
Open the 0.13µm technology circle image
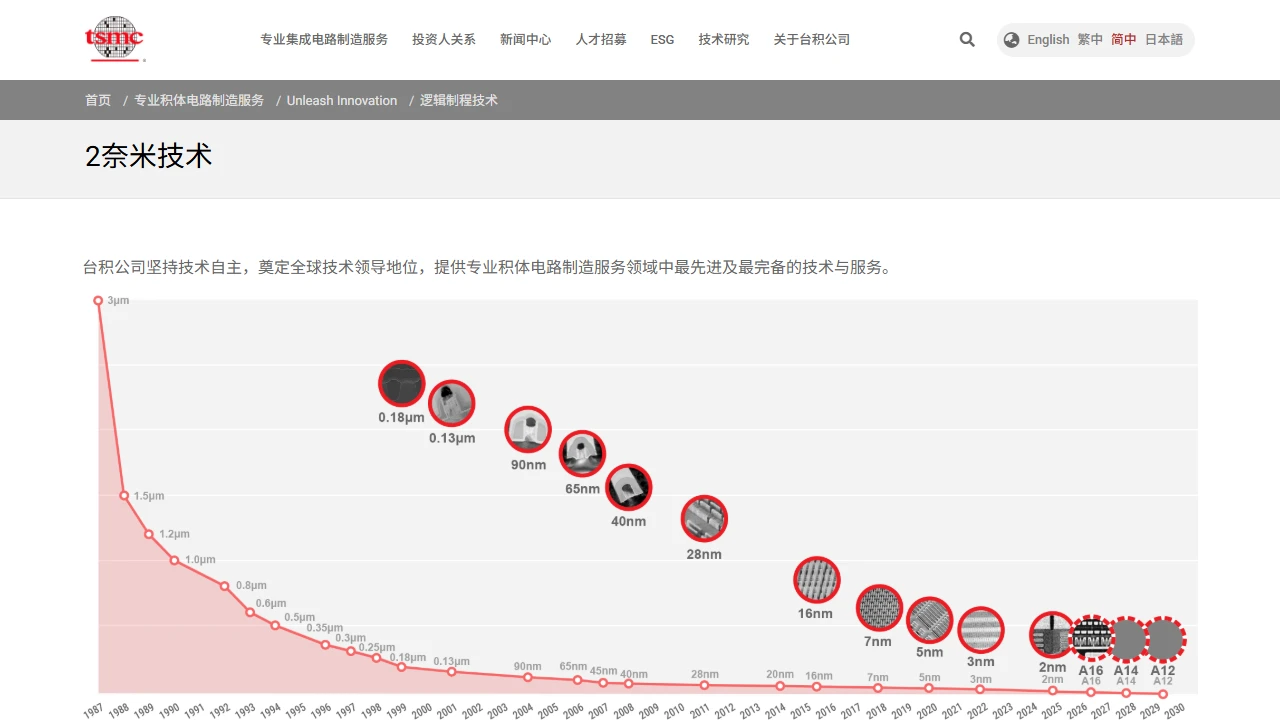tap(452, 404)
